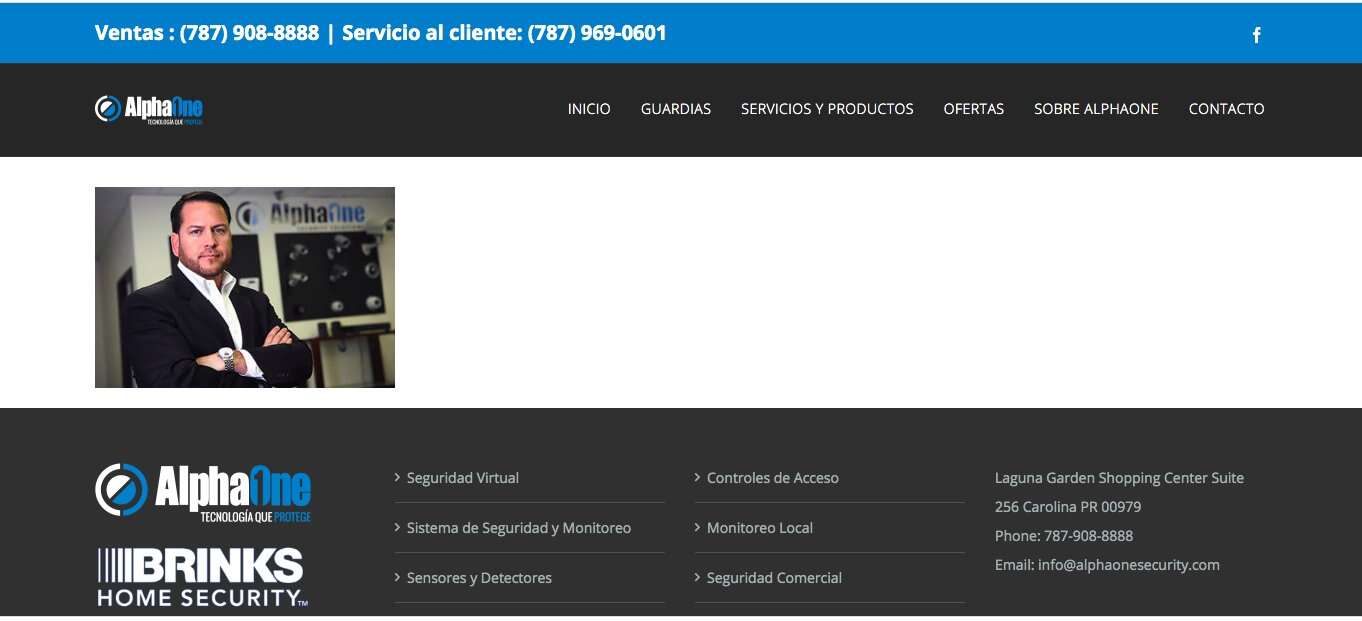Open Seguridad Comercial footer link
This screenshot has height=621, width=1362.
click(x=774, y=578)
